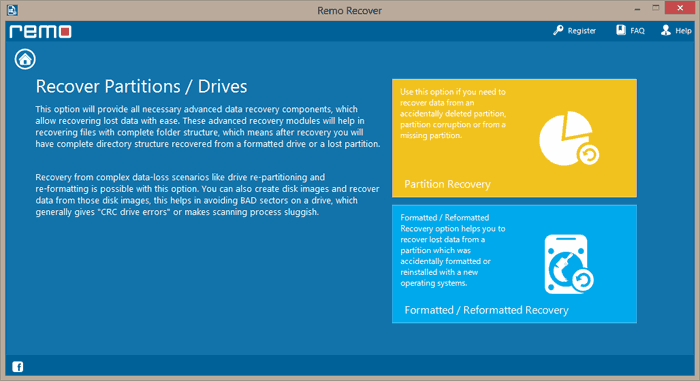Select the Partition Recovery pie chart icon
This screenshot has height=381, width=700.
pos(569,138)
